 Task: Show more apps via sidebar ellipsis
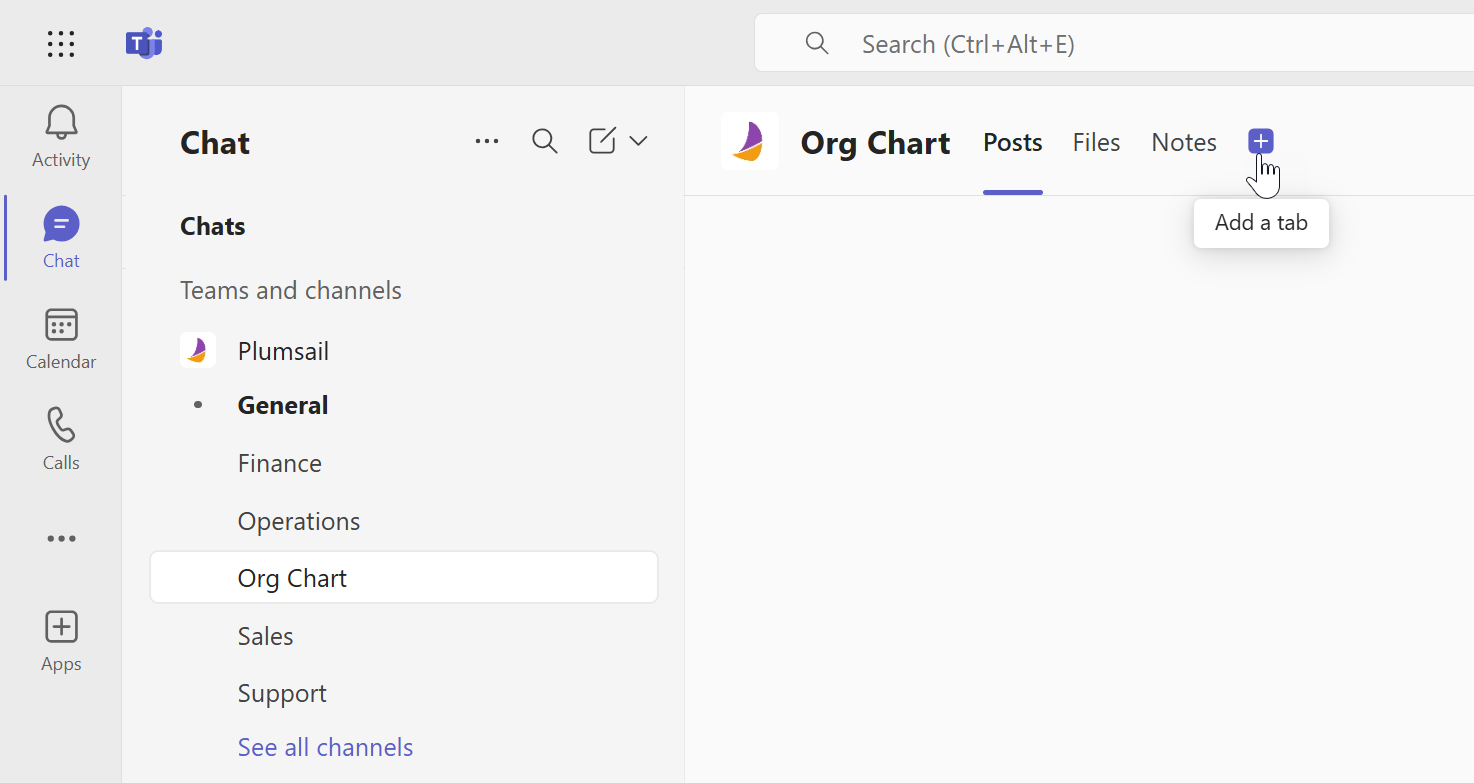point(61,539)
